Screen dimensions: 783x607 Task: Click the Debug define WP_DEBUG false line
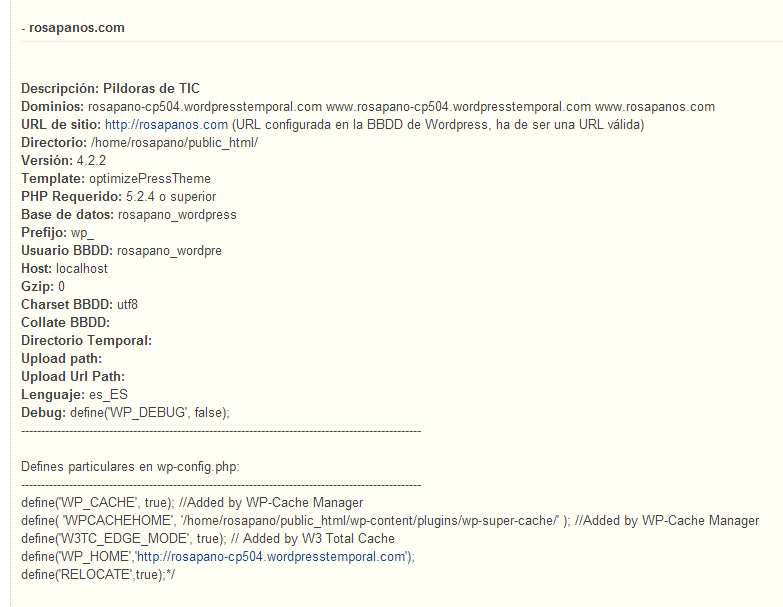125,412
